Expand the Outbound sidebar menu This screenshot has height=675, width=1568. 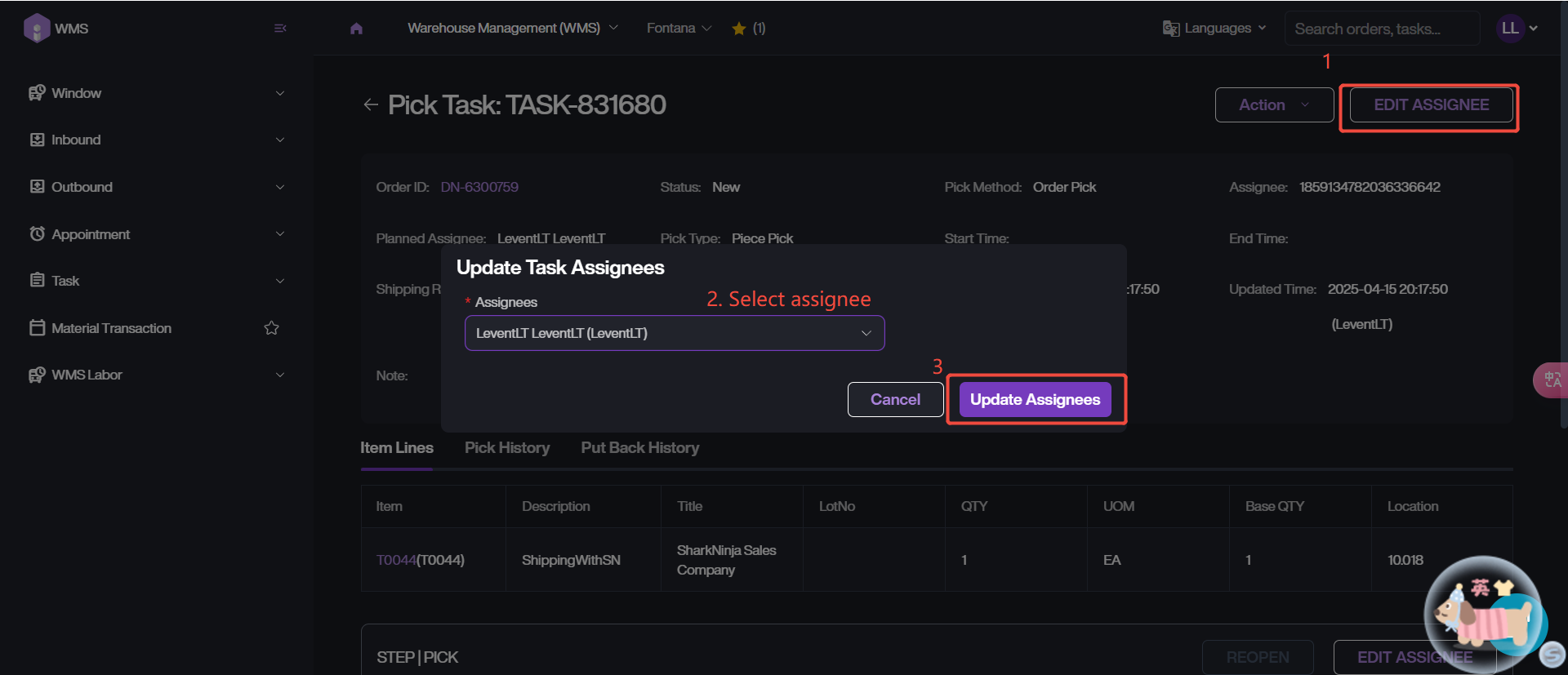pos(155,187)
